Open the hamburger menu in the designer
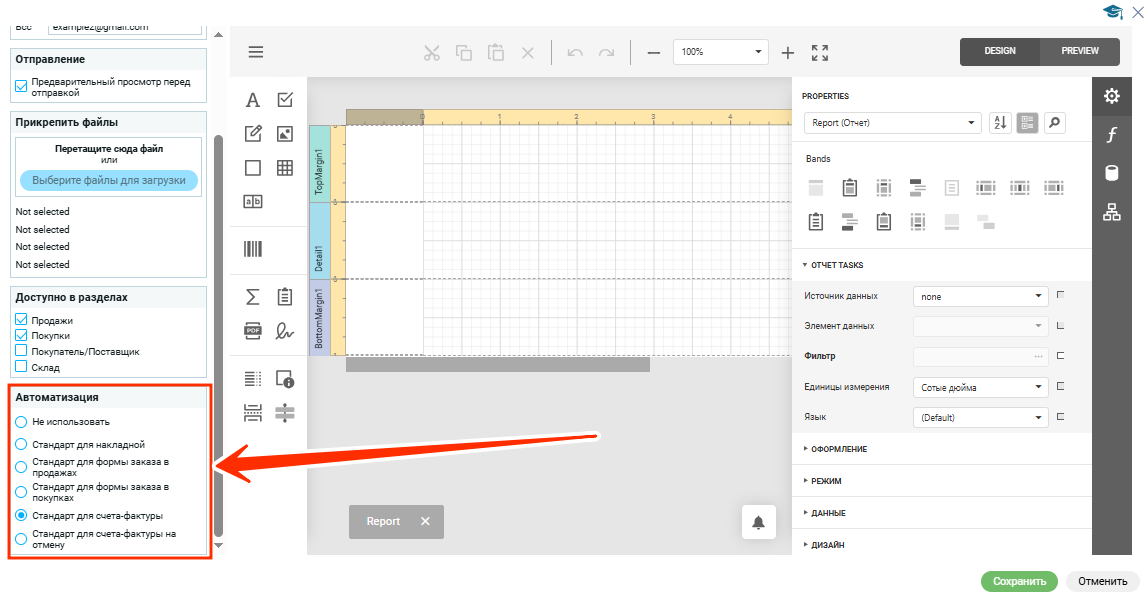This screenshot has width=1148, height=598. click(256, 52)
